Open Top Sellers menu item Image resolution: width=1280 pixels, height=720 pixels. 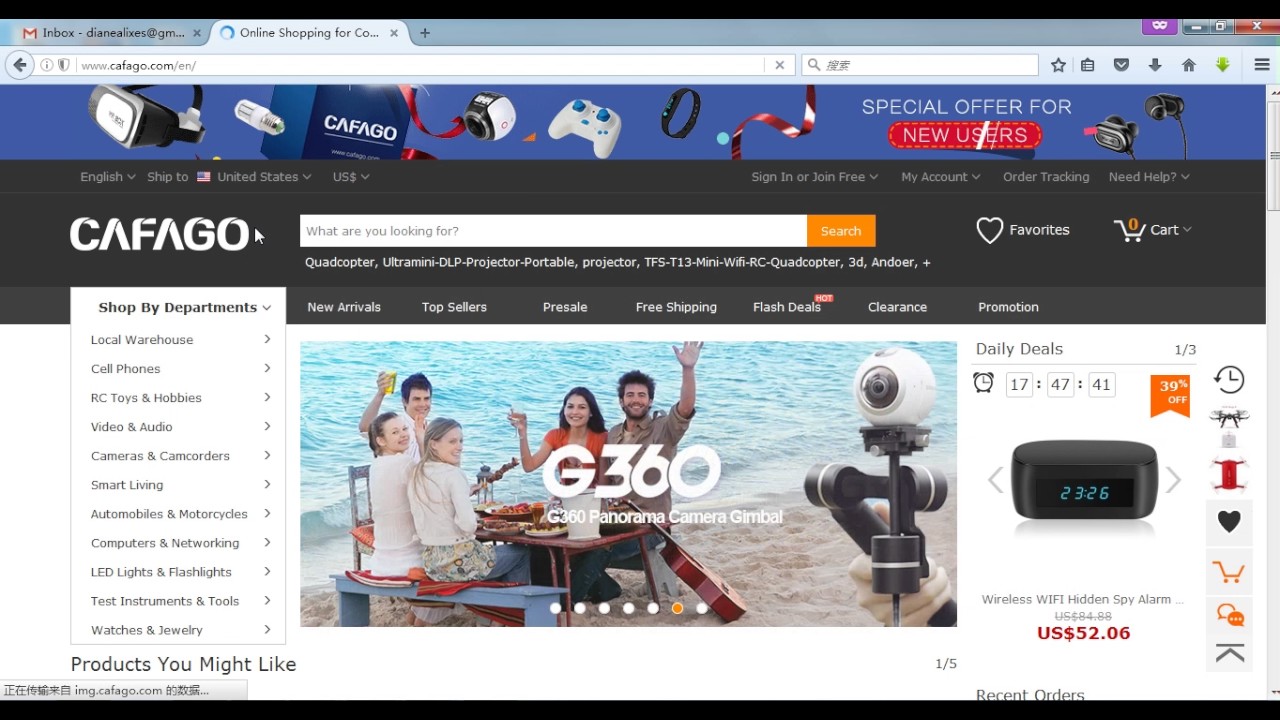(454, 307)
